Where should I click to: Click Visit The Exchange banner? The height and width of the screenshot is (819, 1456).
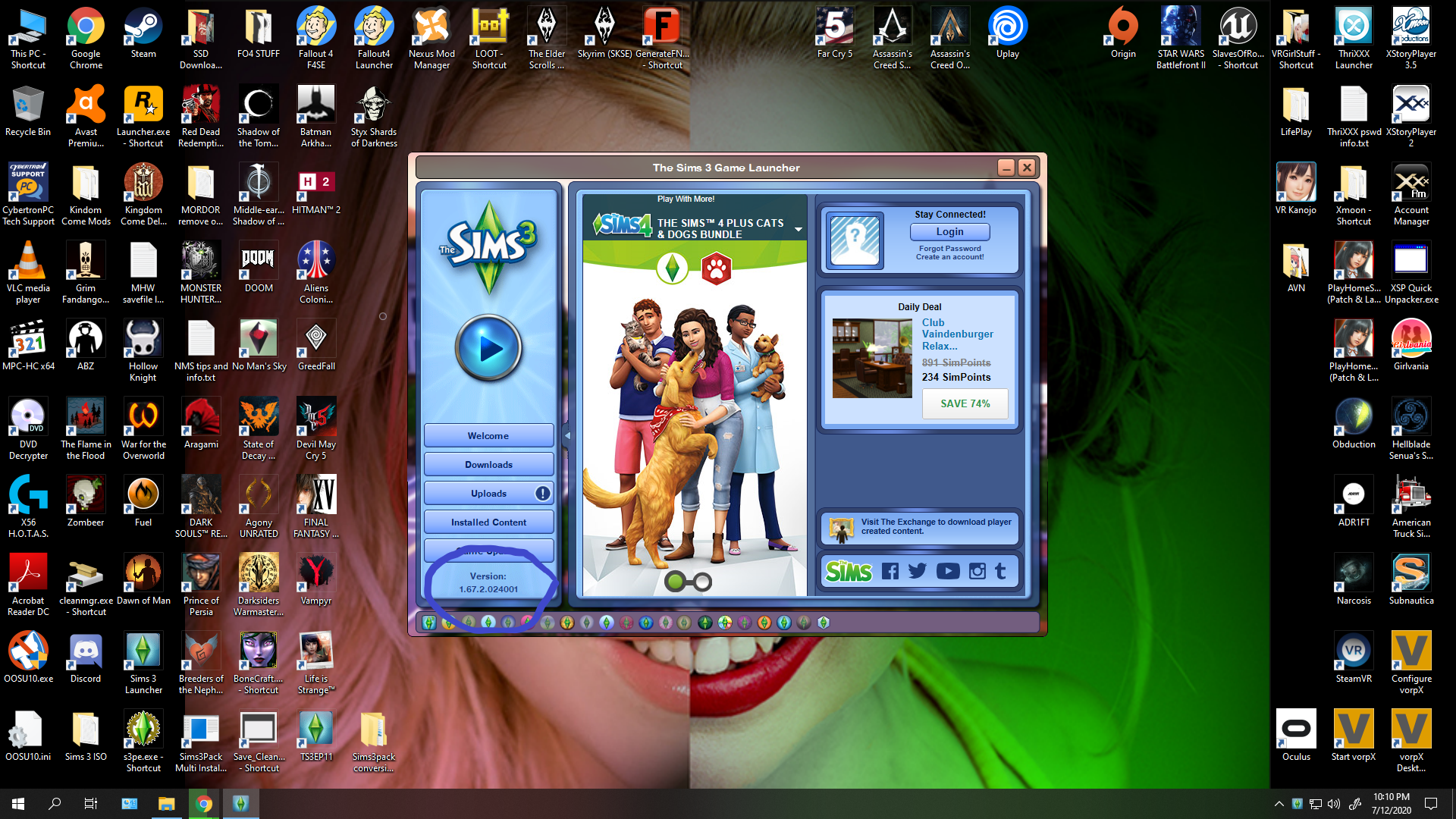tap(919, 527)
